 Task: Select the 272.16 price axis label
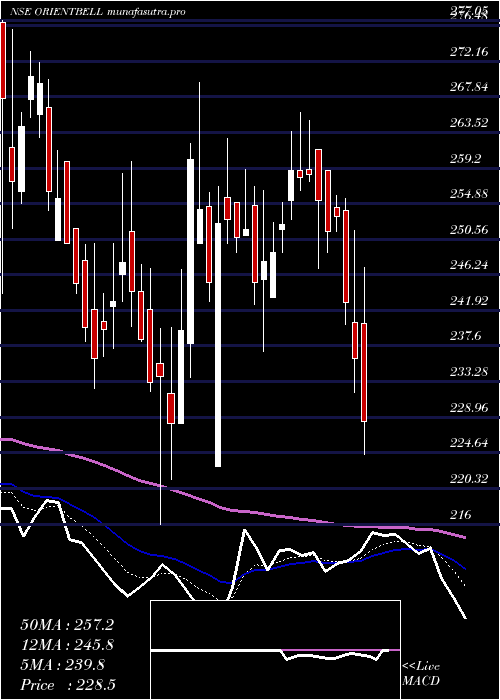469,52
